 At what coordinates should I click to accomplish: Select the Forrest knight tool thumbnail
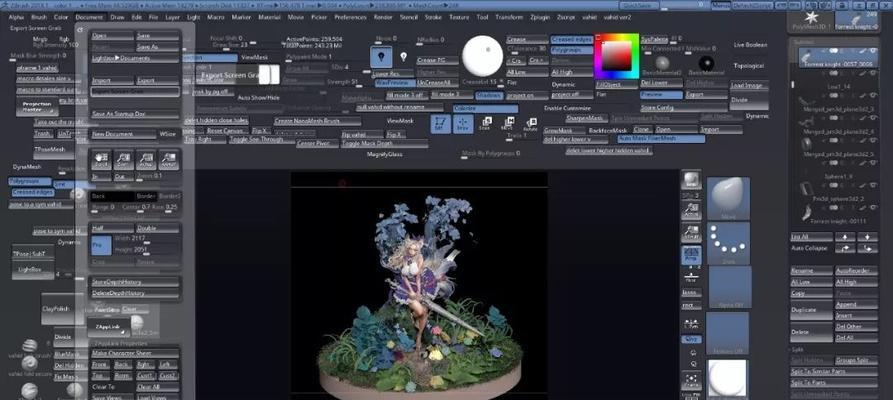coord(858,20)
